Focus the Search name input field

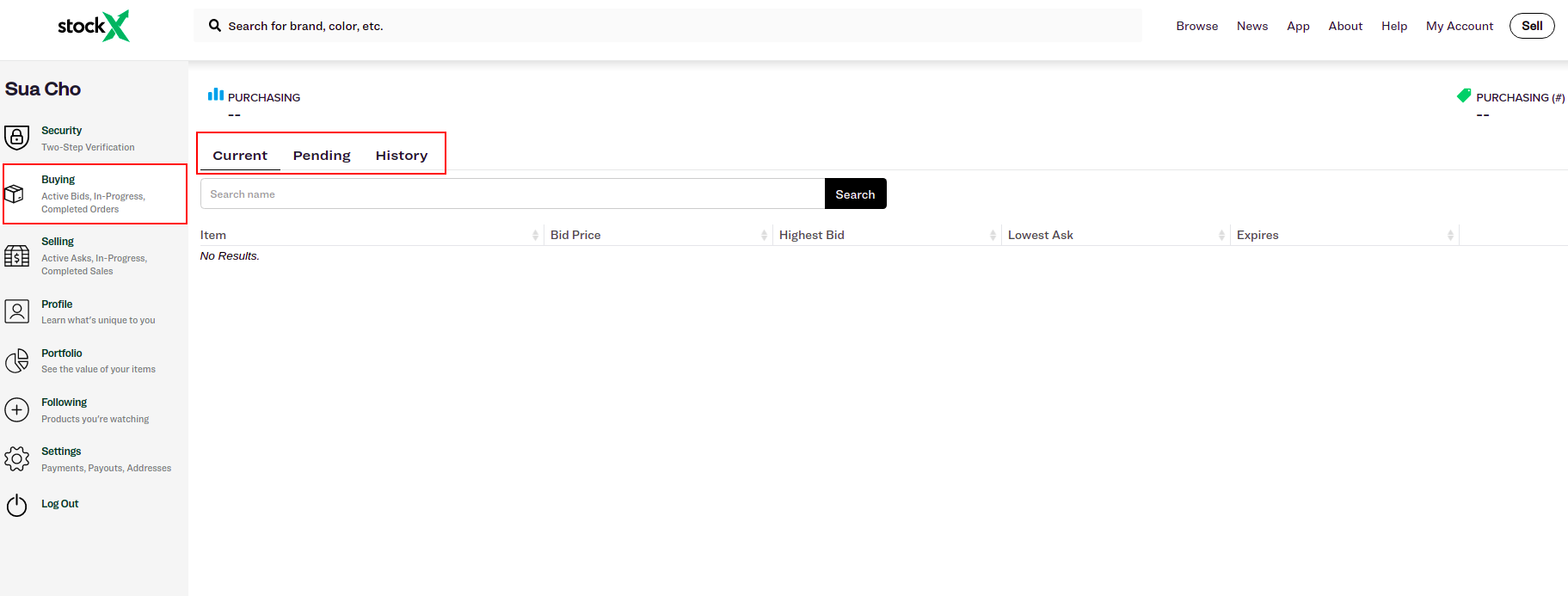512,194
